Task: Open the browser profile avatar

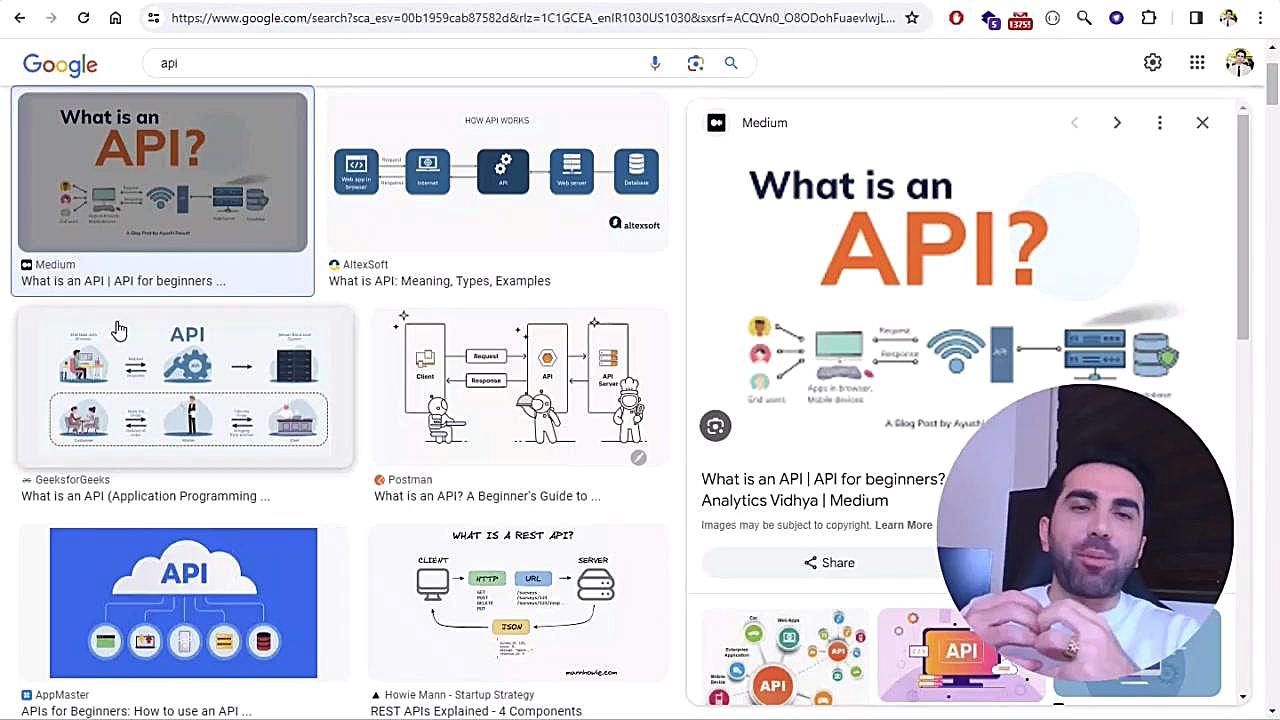Action: (1228, 18)
